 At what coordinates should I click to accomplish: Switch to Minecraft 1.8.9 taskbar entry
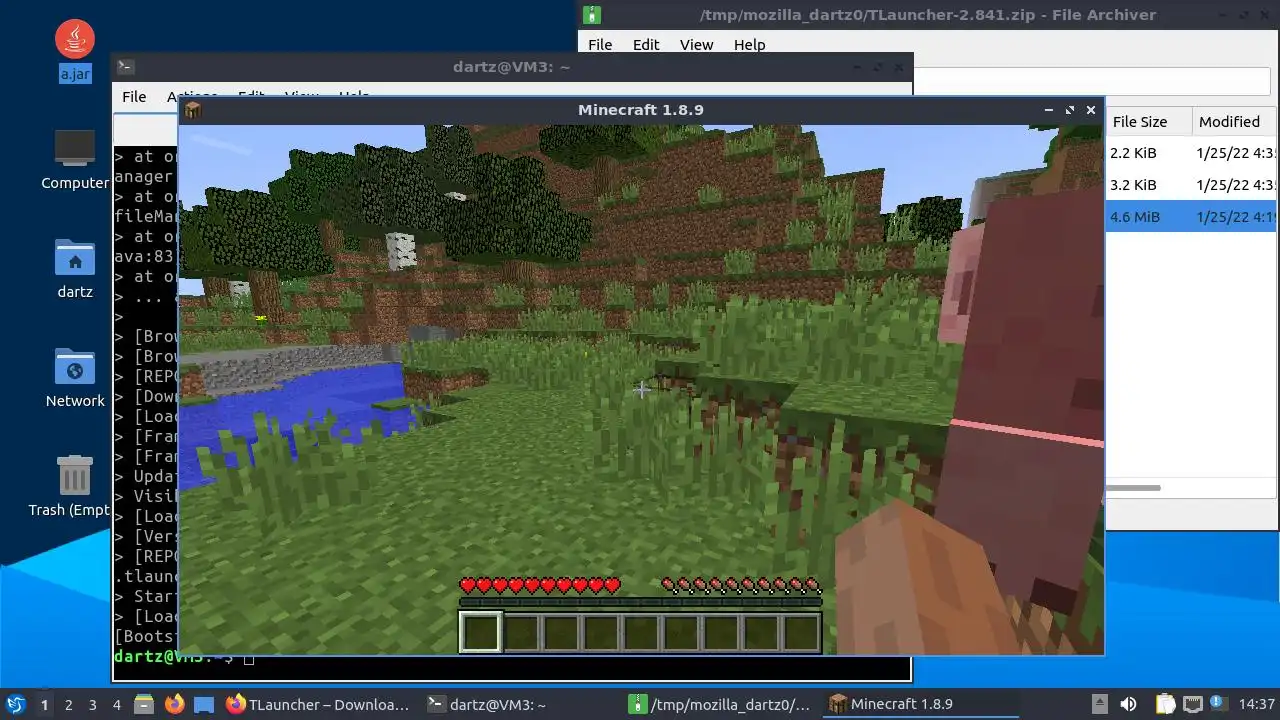pyautogui.click(x=921, y=704)
